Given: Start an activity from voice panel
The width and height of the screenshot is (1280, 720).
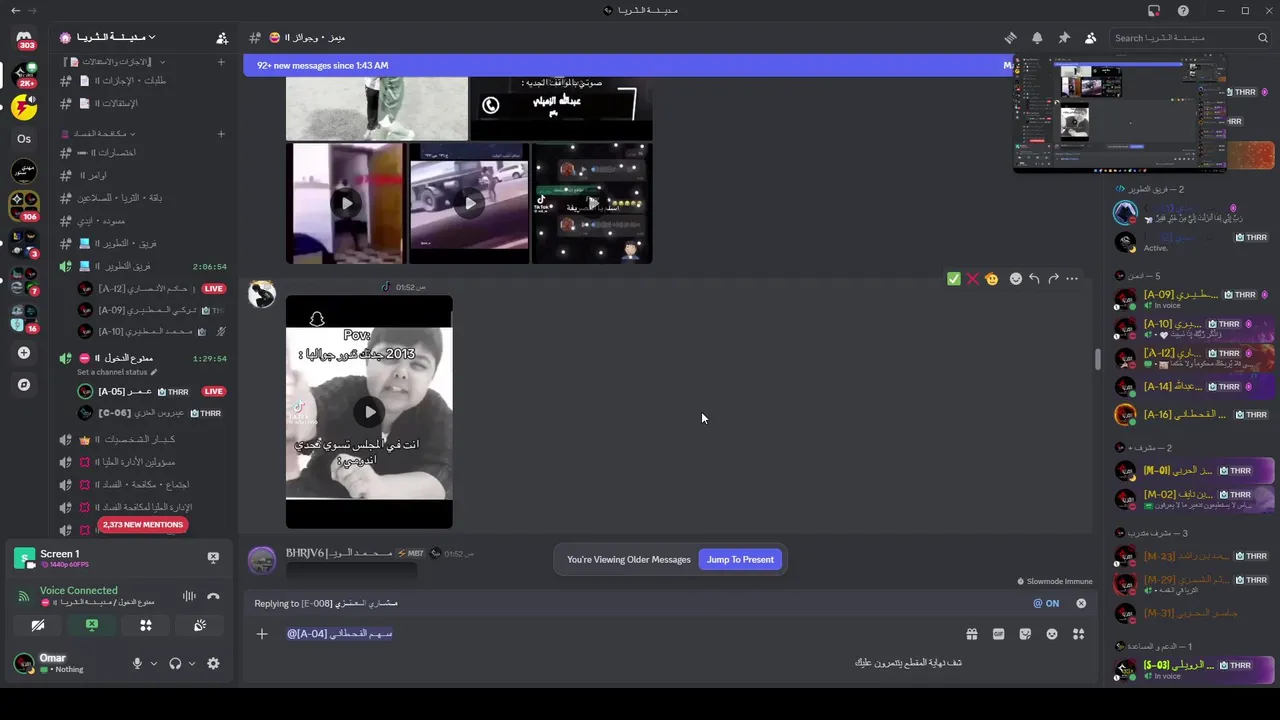Looking at the screenshot, I should [146, 626].
